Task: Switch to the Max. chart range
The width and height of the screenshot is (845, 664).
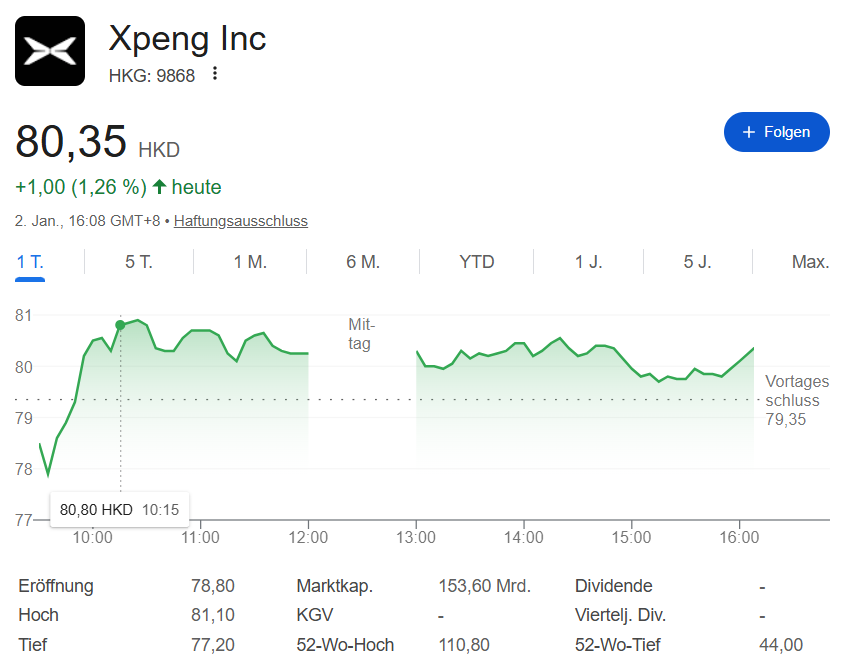Action: (x=810, y=262)
